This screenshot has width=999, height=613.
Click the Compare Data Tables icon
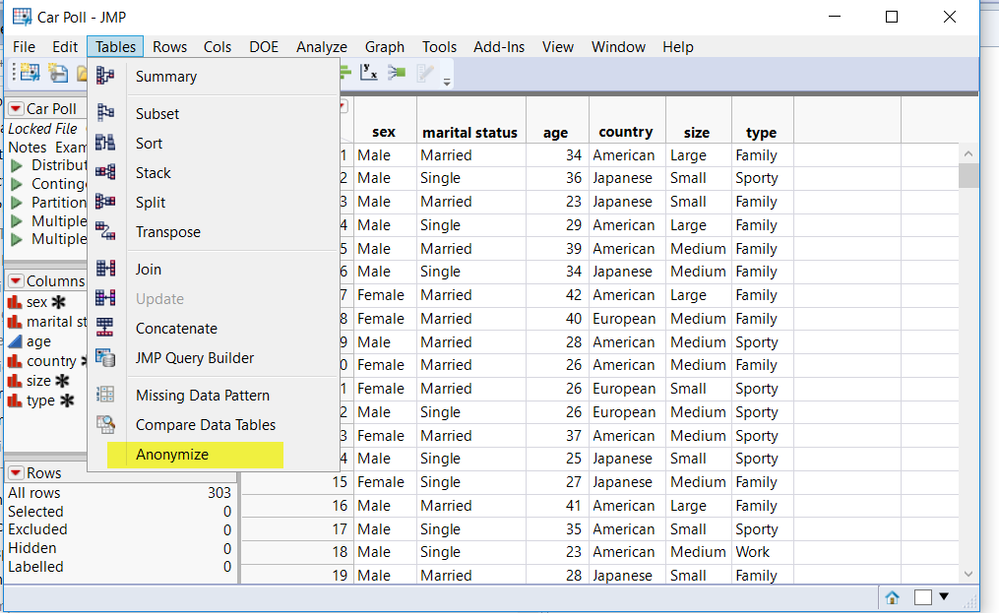[x=105, y=424]
